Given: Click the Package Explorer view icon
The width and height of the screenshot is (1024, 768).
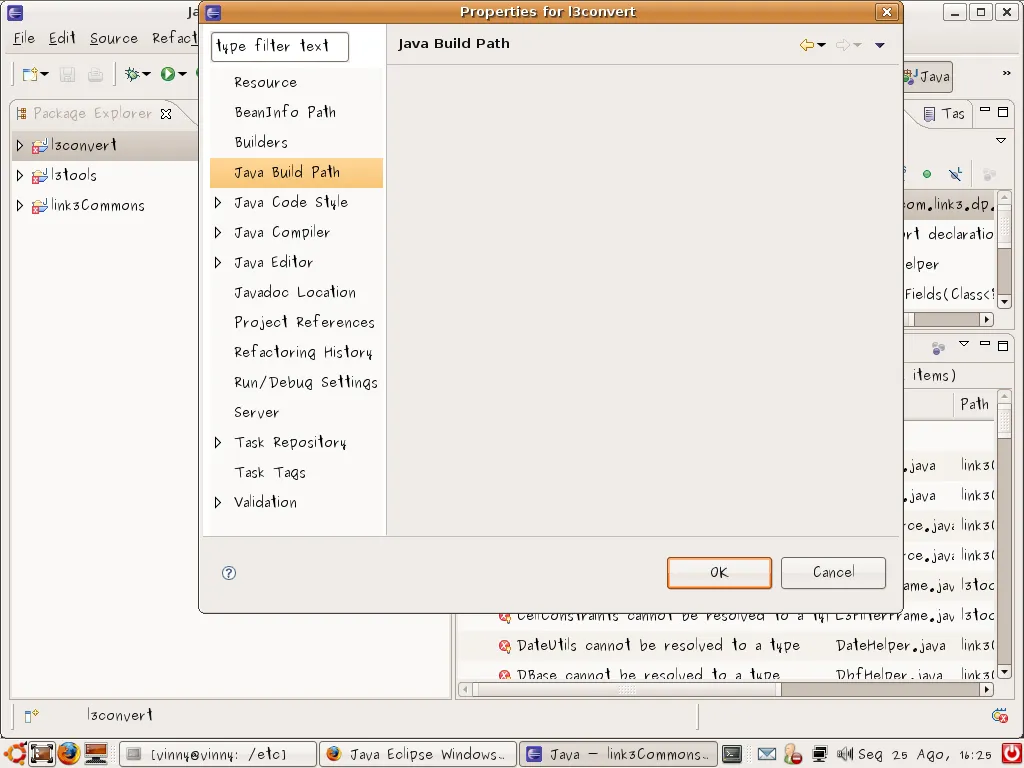Looking at the screenshot, I should point(21,114).
